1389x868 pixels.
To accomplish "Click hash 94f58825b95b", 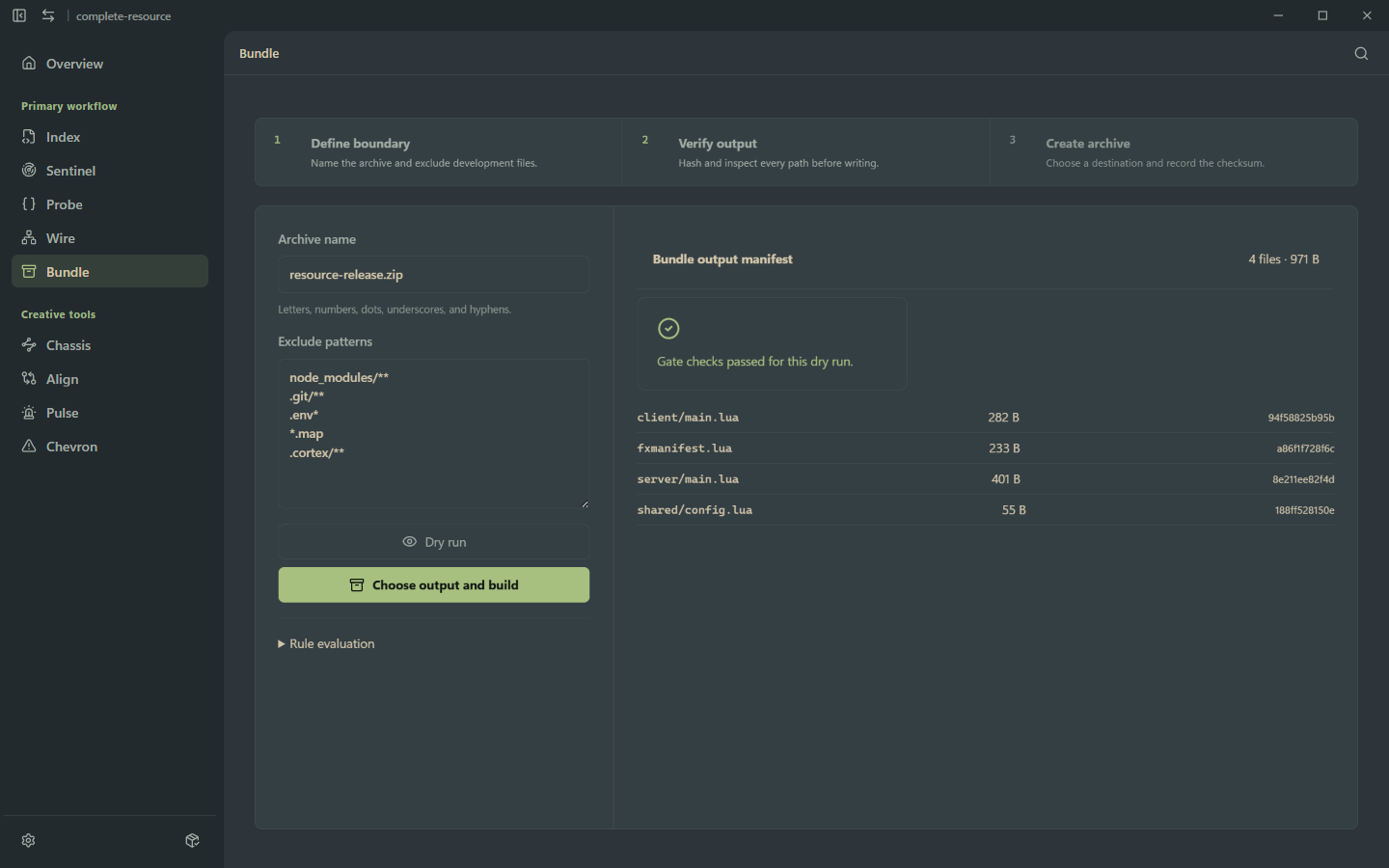I will click(1301, 418).
